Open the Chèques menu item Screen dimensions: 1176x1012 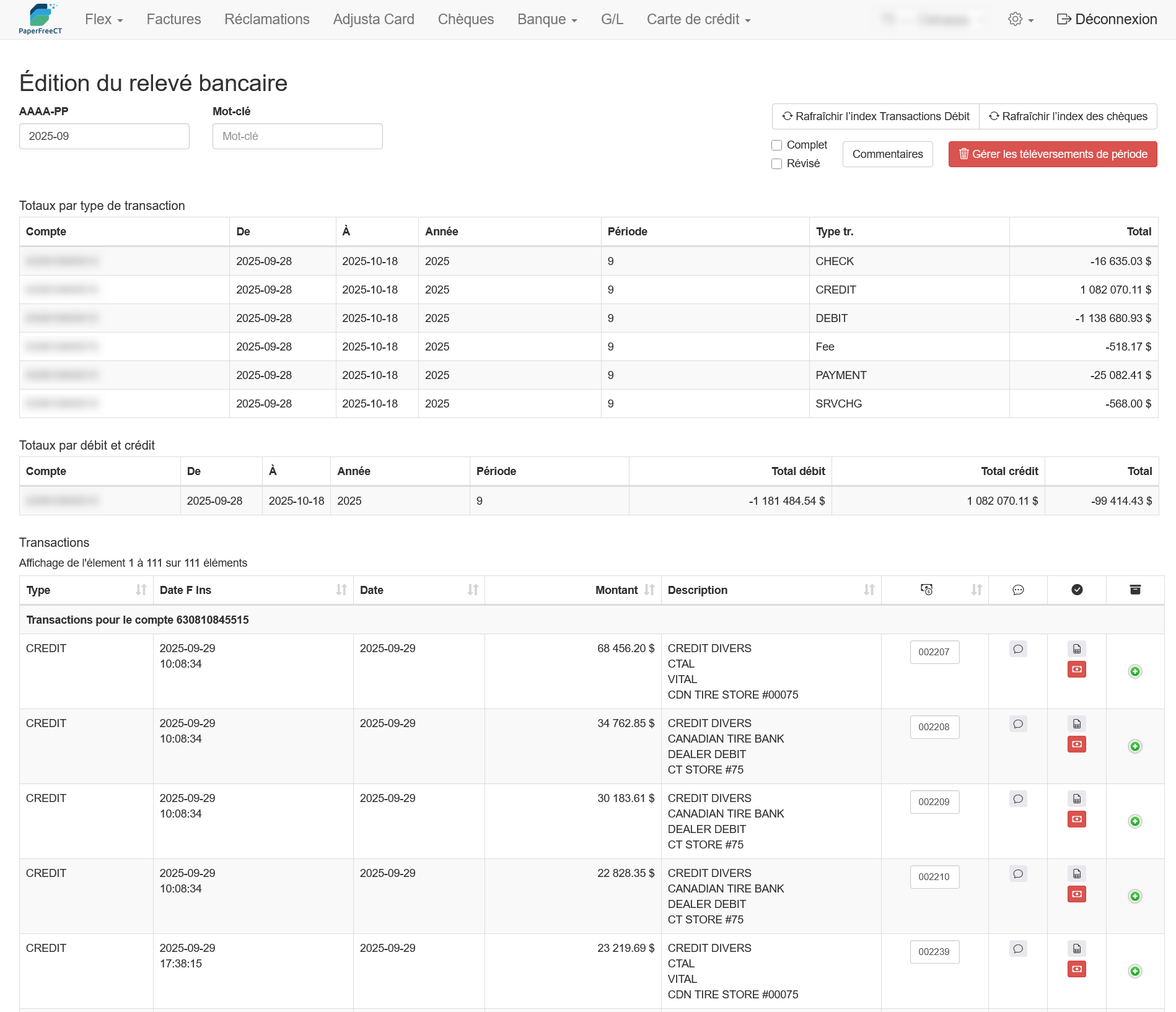pos(465,19)
